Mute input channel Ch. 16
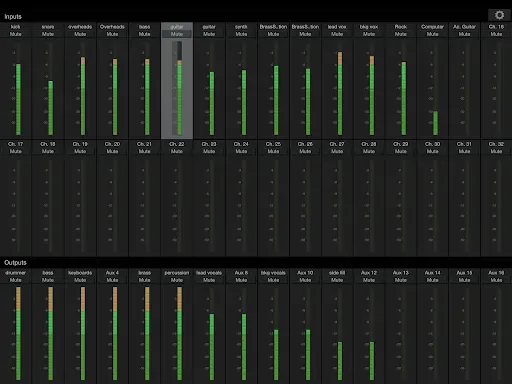 coord(496,34)
